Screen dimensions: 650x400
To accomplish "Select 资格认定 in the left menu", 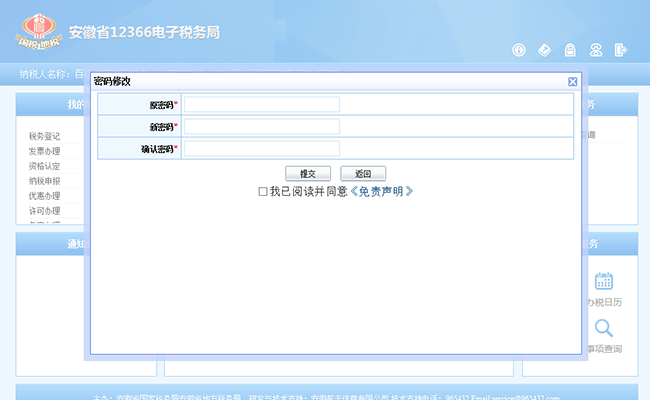I will point(45,166).
